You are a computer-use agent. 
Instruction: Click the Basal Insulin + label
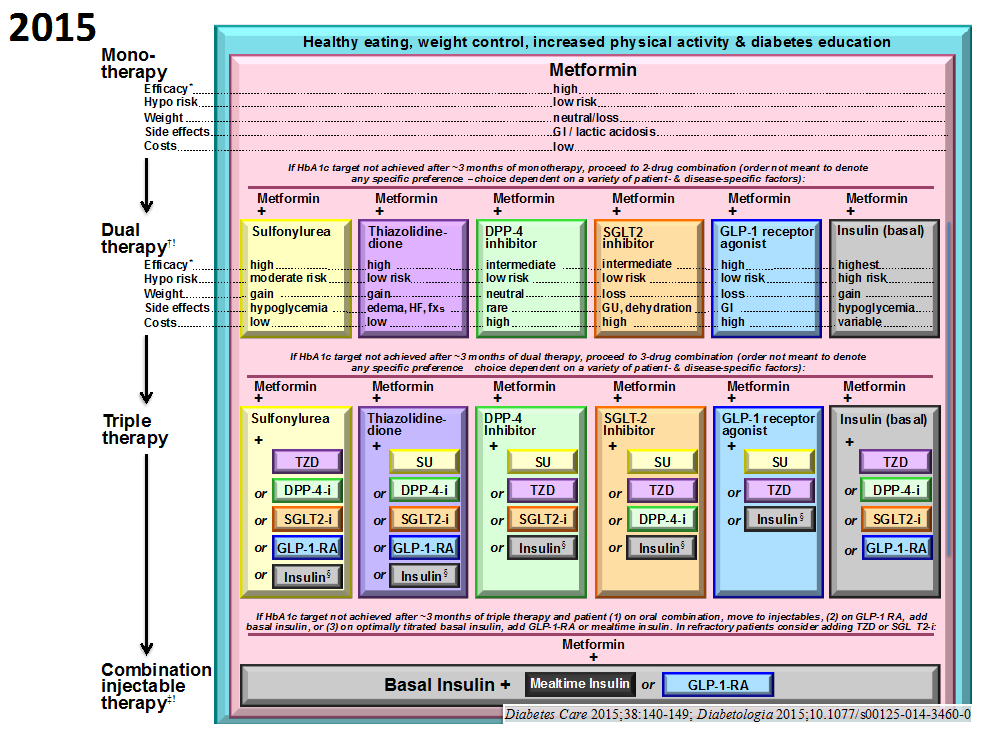point(447,685)
